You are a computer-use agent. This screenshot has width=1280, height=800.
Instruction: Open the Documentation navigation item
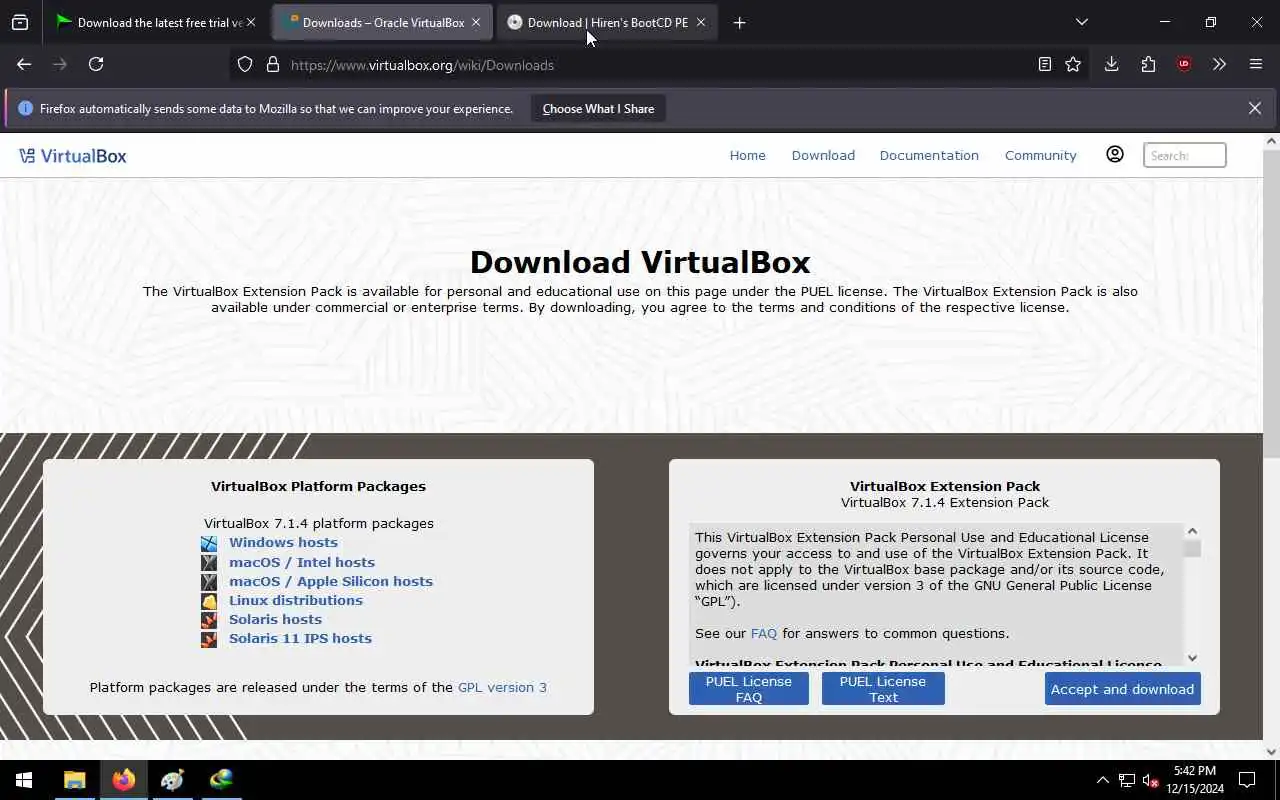click(x=929, y=155)
